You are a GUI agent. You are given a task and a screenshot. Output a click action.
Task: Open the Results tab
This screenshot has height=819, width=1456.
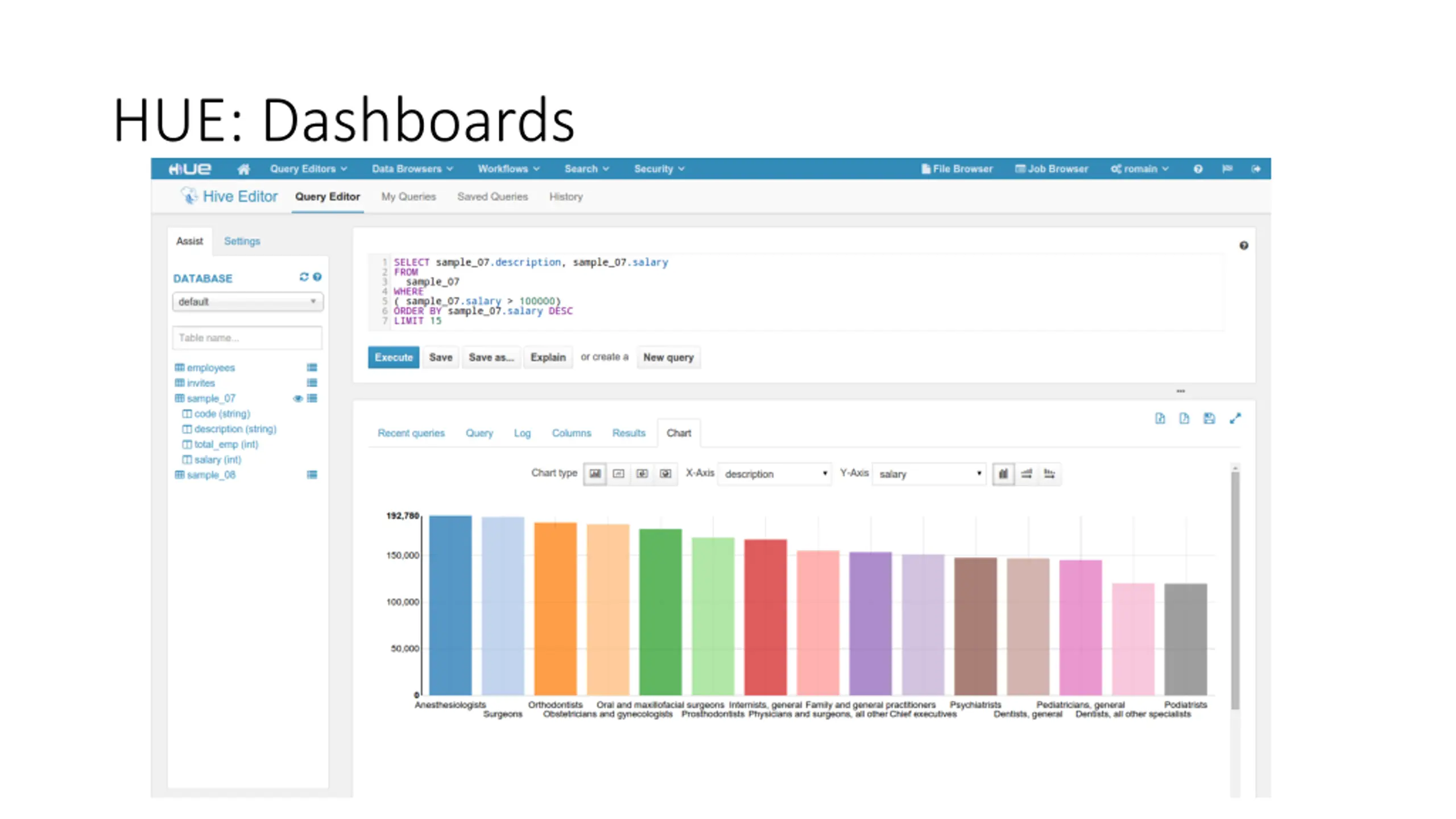coord(628,433)
